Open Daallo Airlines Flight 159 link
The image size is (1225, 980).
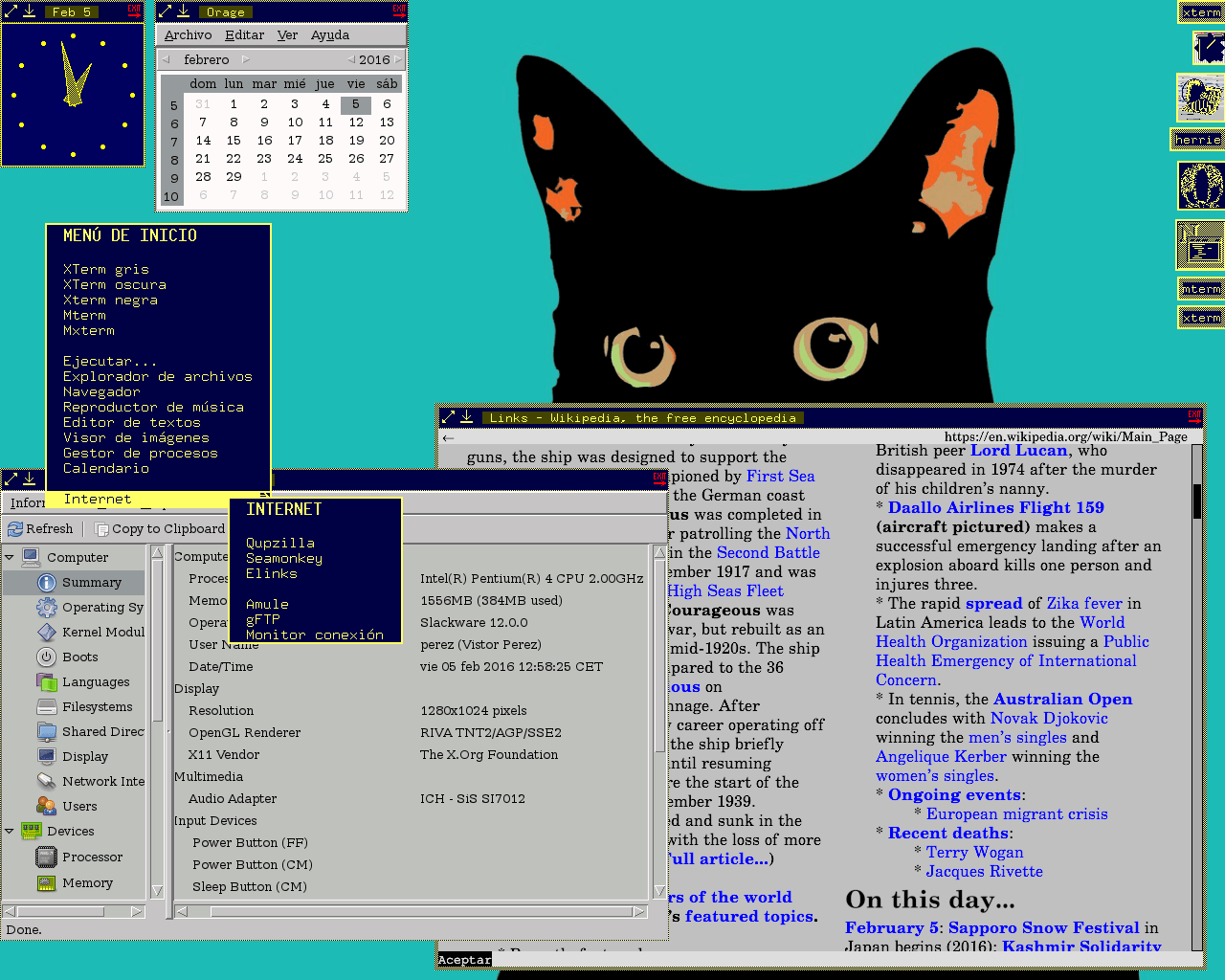point(996,507)
